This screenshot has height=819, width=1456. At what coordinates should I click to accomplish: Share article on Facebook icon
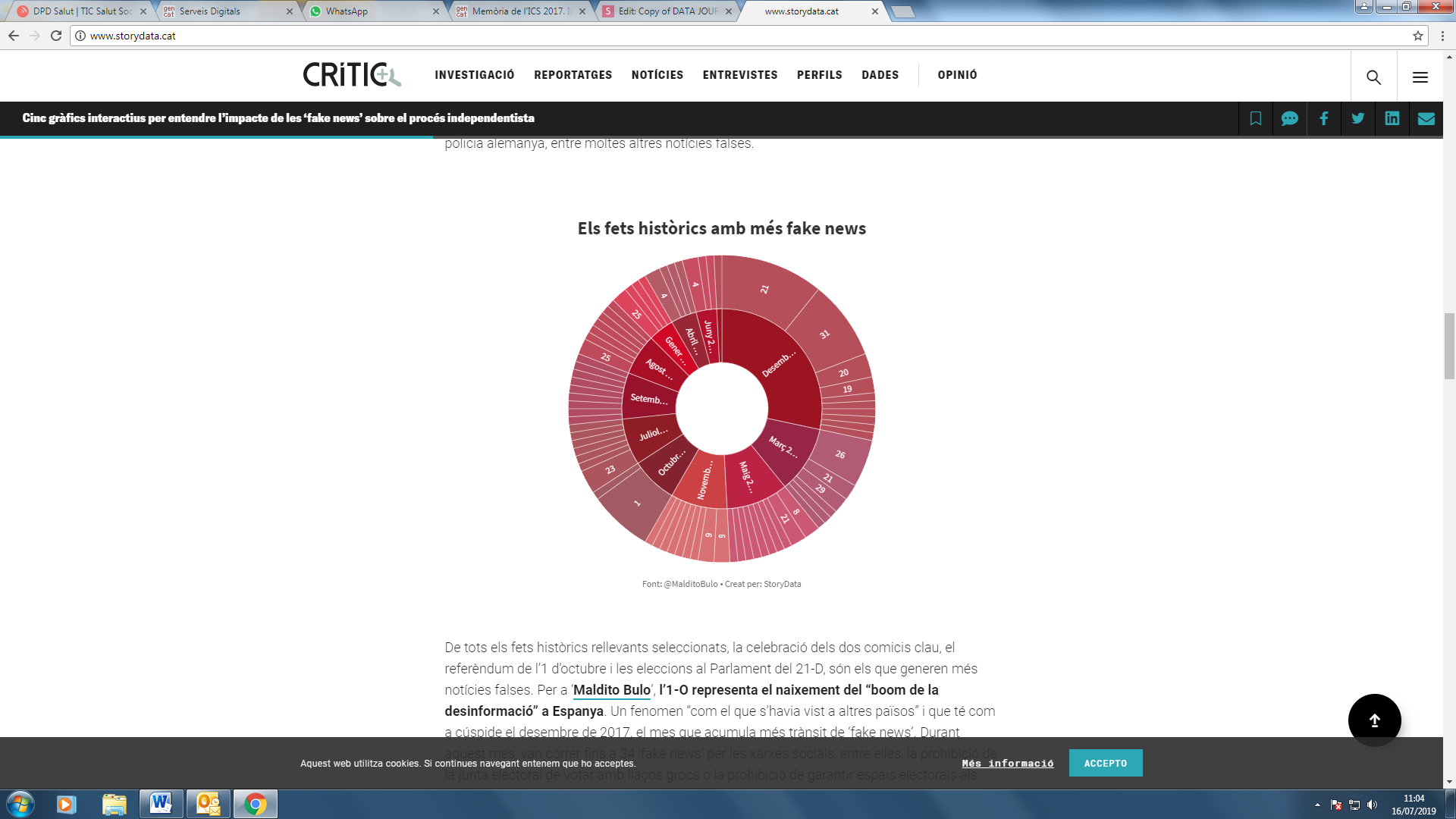(1323, 118)
